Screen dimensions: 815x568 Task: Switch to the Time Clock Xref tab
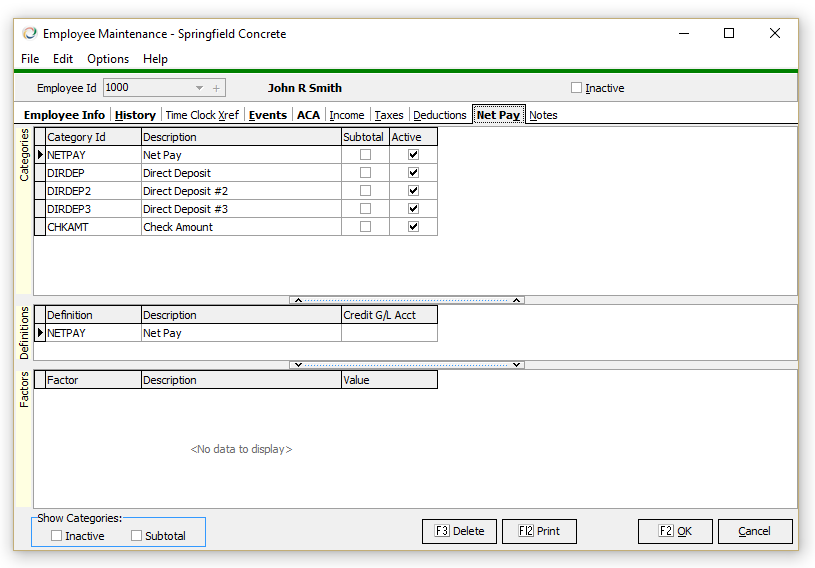(202, 115)
